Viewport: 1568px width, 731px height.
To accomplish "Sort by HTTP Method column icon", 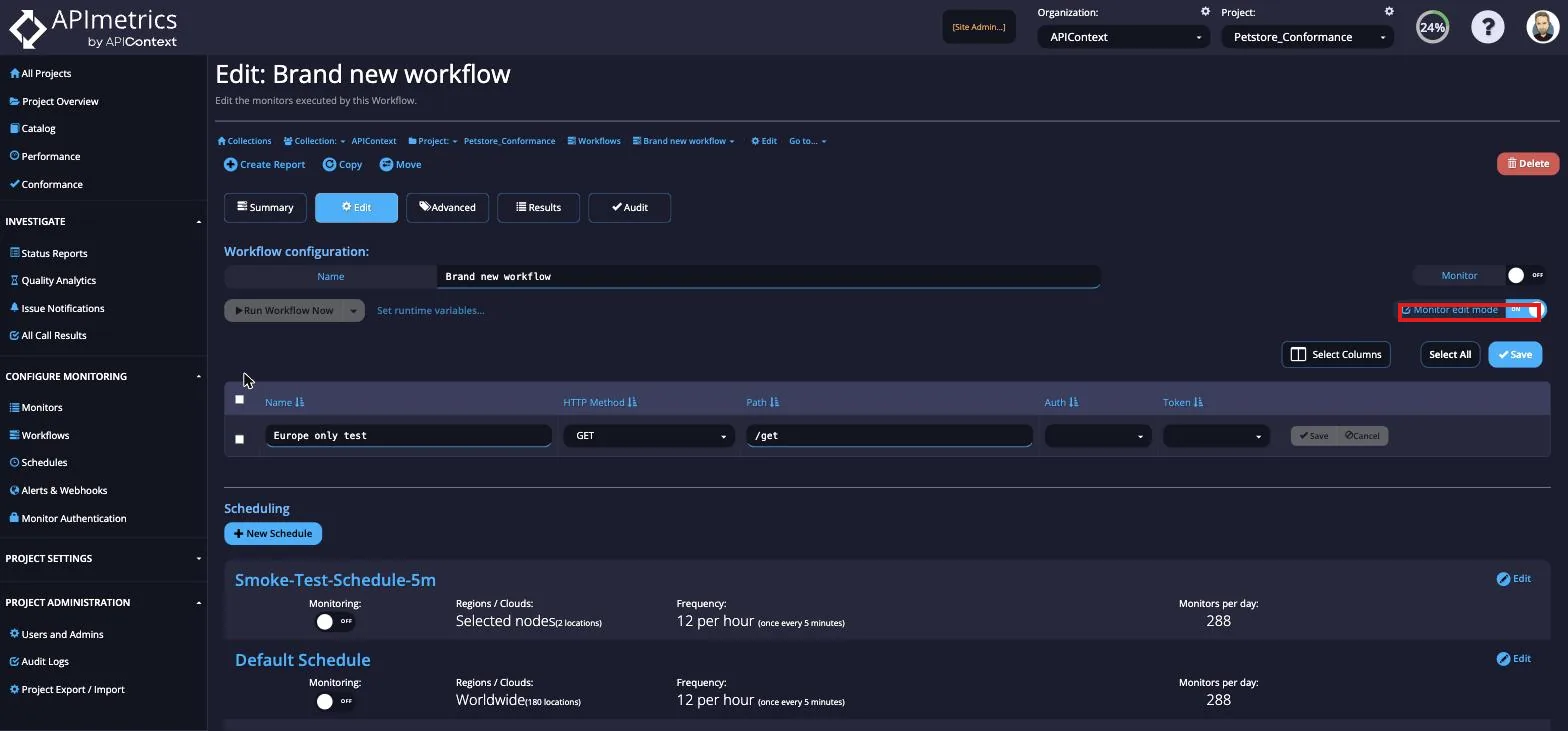I will pos(632,402).
